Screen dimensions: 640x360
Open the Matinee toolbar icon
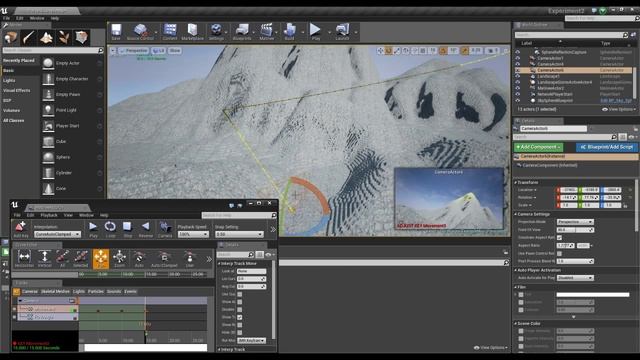point(267,32)
